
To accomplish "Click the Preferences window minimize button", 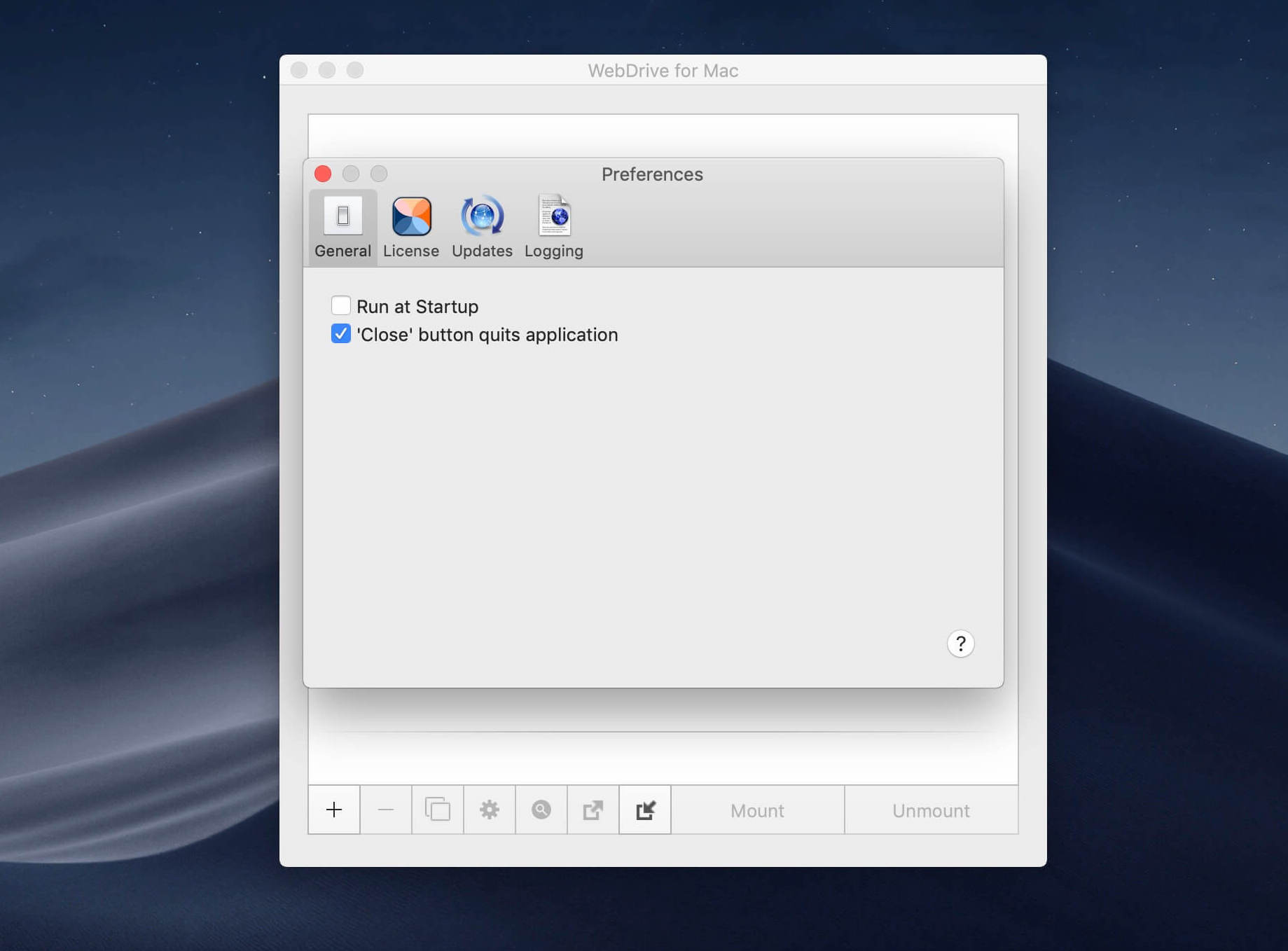I will coord(351,174).
